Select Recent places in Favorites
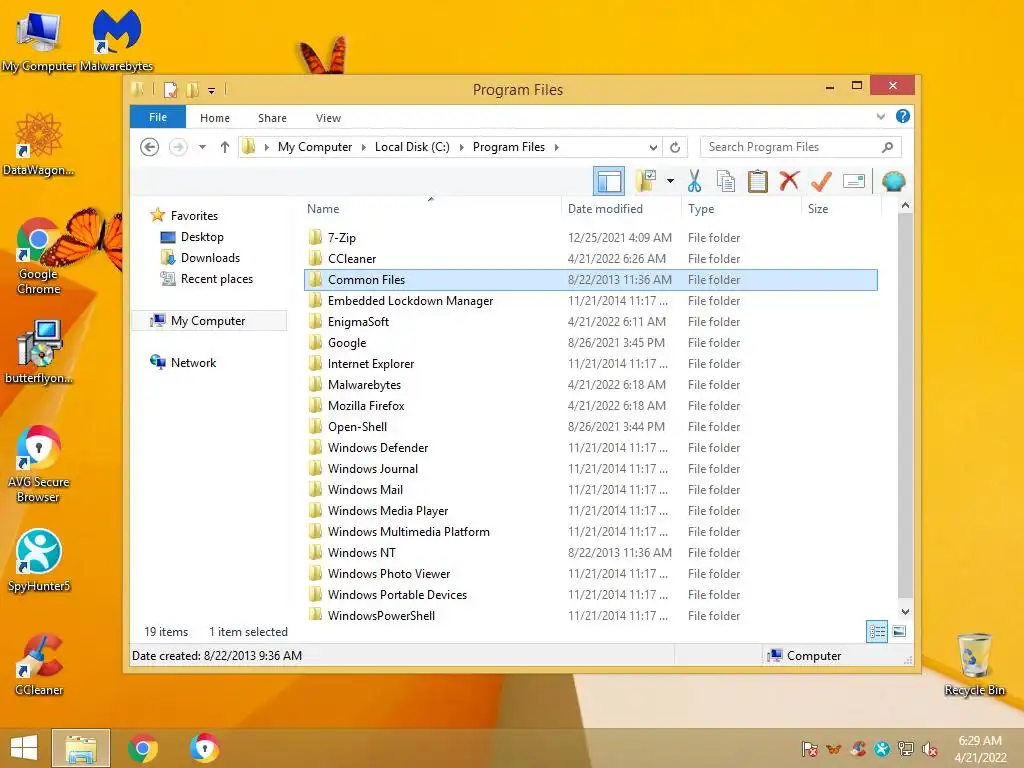Image resolution: width=1024 pixels, height=768 pixels. pyautogui.click(x=217, y=279)
